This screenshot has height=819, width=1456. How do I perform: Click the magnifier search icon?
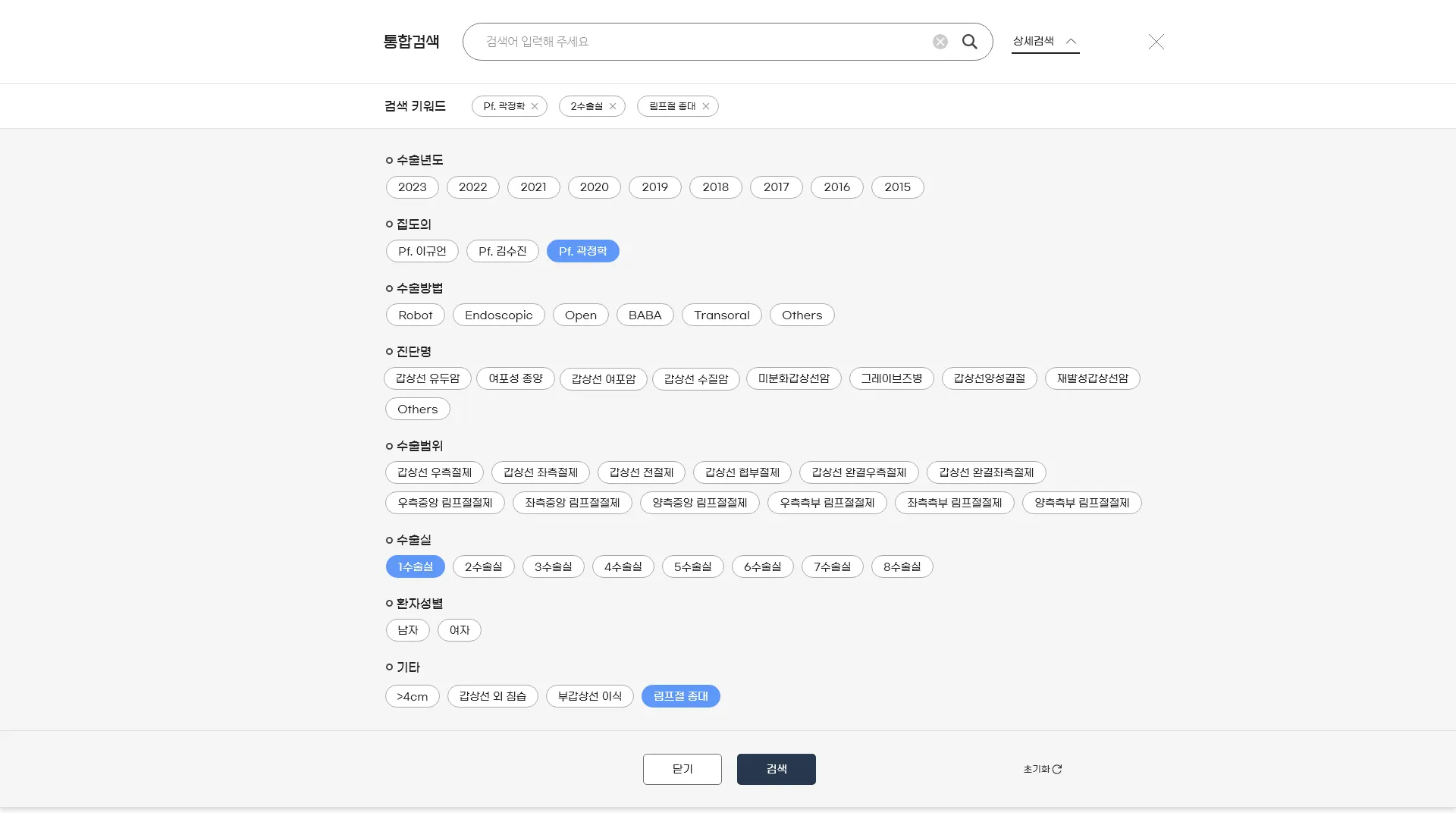(x=969, y=42)
